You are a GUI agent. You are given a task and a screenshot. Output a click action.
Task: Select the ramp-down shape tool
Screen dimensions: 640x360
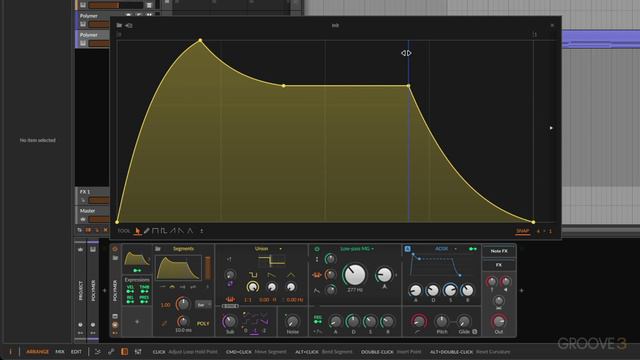pos(181,231)
